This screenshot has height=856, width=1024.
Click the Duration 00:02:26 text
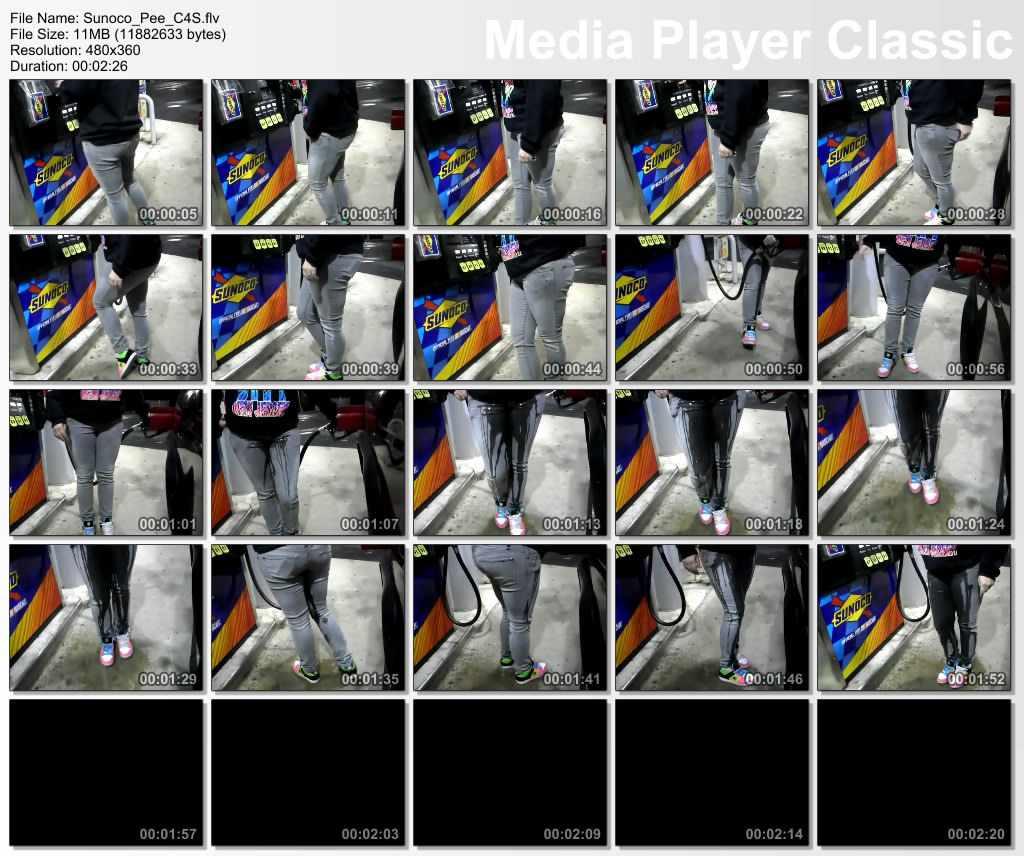click(x=68, y=66)
